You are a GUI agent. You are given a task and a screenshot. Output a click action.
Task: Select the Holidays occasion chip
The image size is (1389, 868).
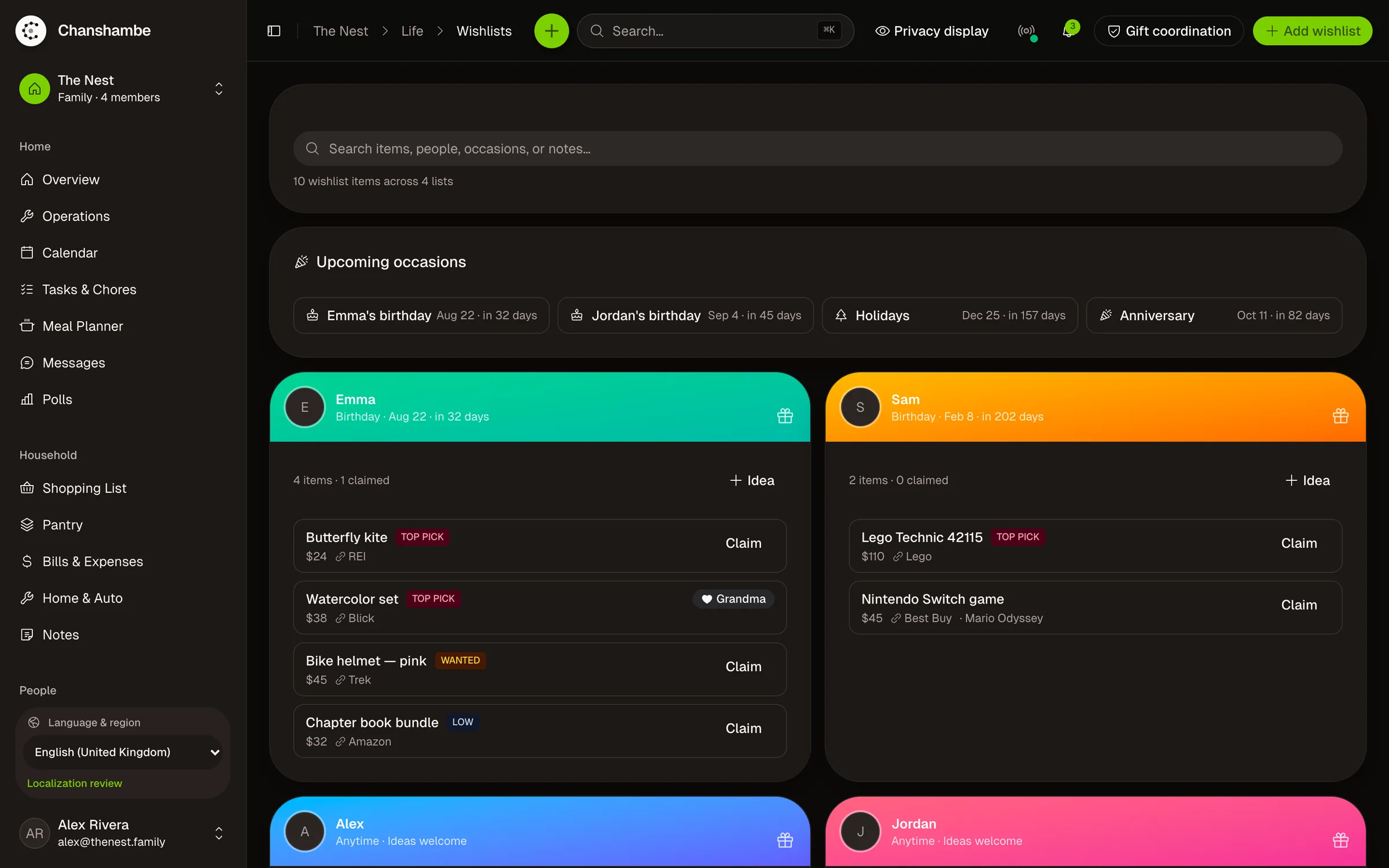coord(950,315)
